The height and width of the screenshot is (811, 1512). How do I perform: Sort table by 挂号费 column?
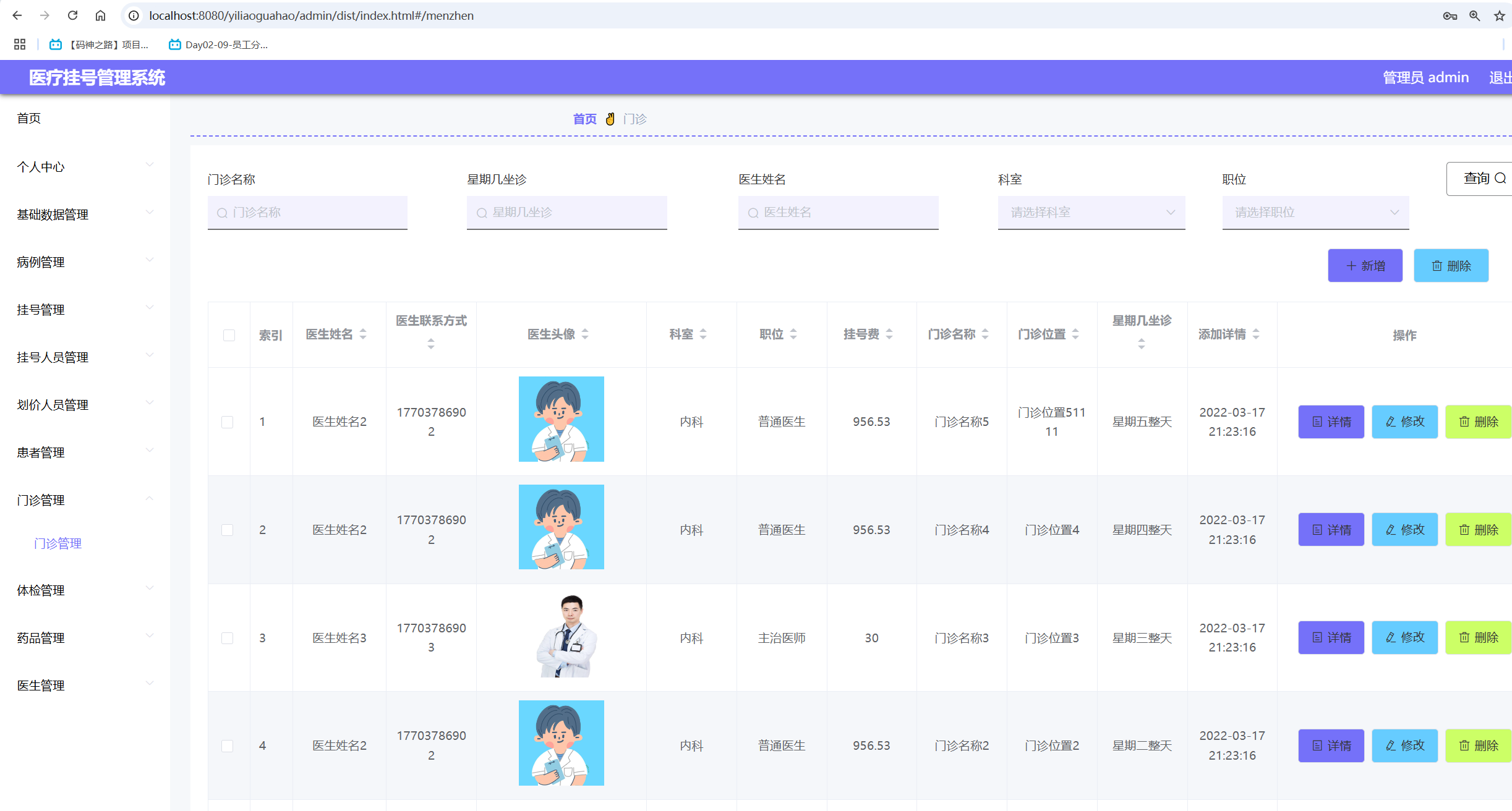[x=889, y=334]
